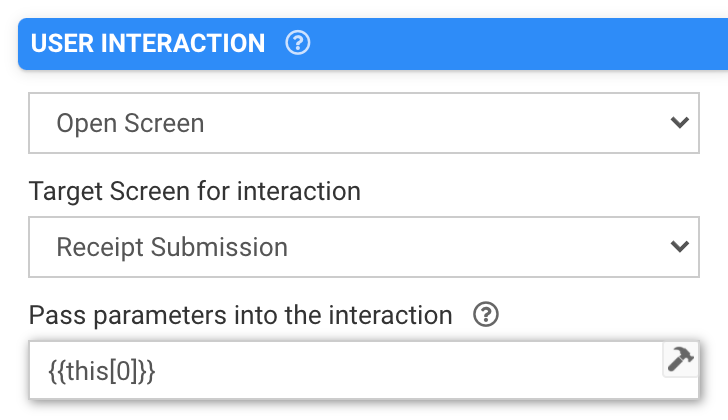
Task: Click the hammer builder icon
Action: tap(680, 360)
